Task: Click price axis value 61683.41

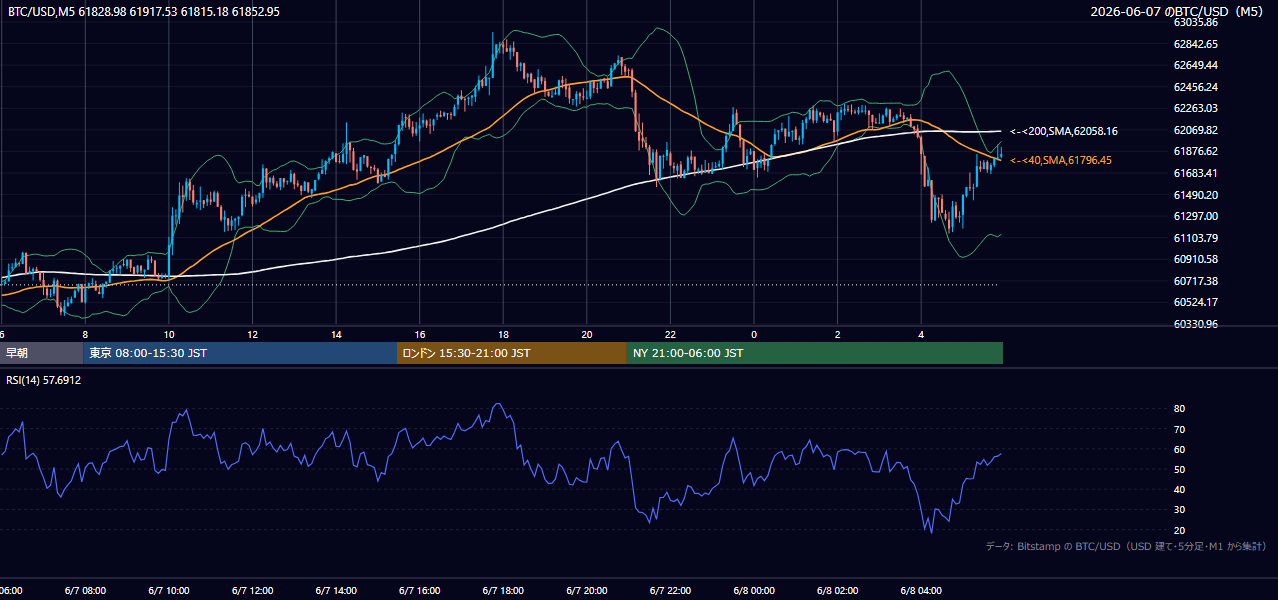Action: (x=1195, y=173)
